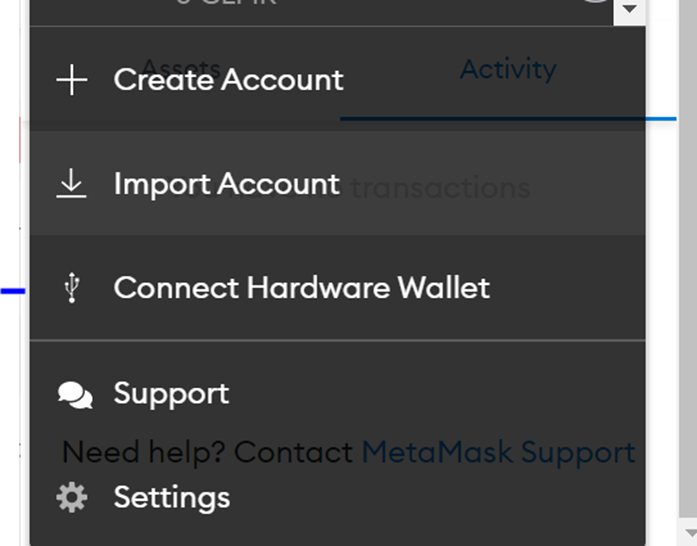
Task: Click the Settings gear icon
Action: tap(72, 498)
